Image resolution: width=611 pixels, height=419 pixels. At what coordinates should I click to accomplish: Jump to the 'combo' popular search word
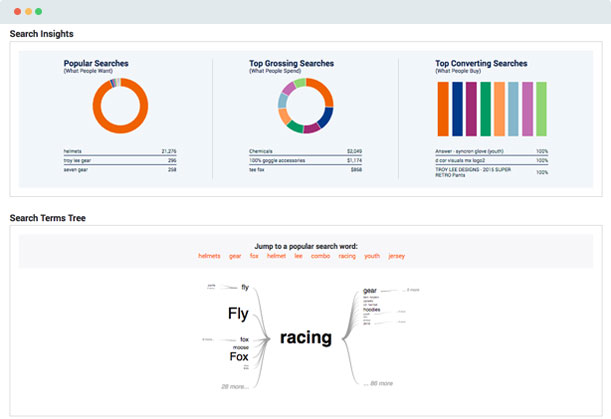(320, 256)
